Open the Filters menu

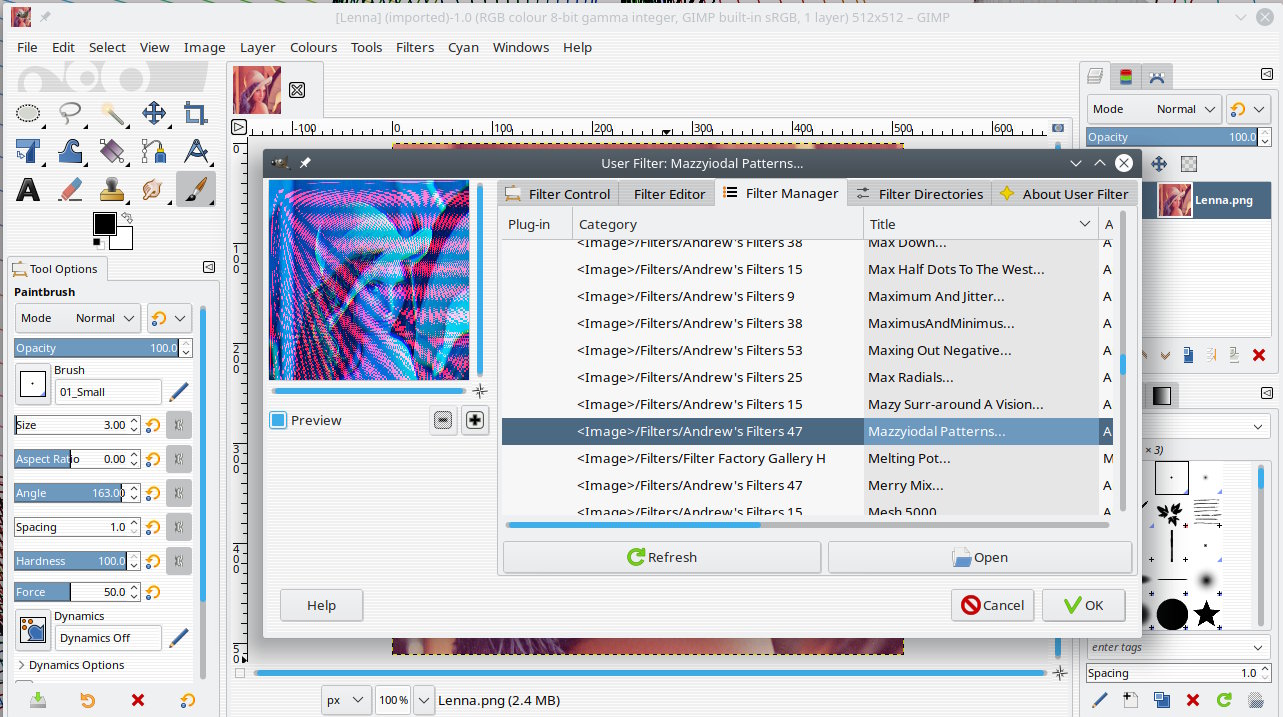415,47
